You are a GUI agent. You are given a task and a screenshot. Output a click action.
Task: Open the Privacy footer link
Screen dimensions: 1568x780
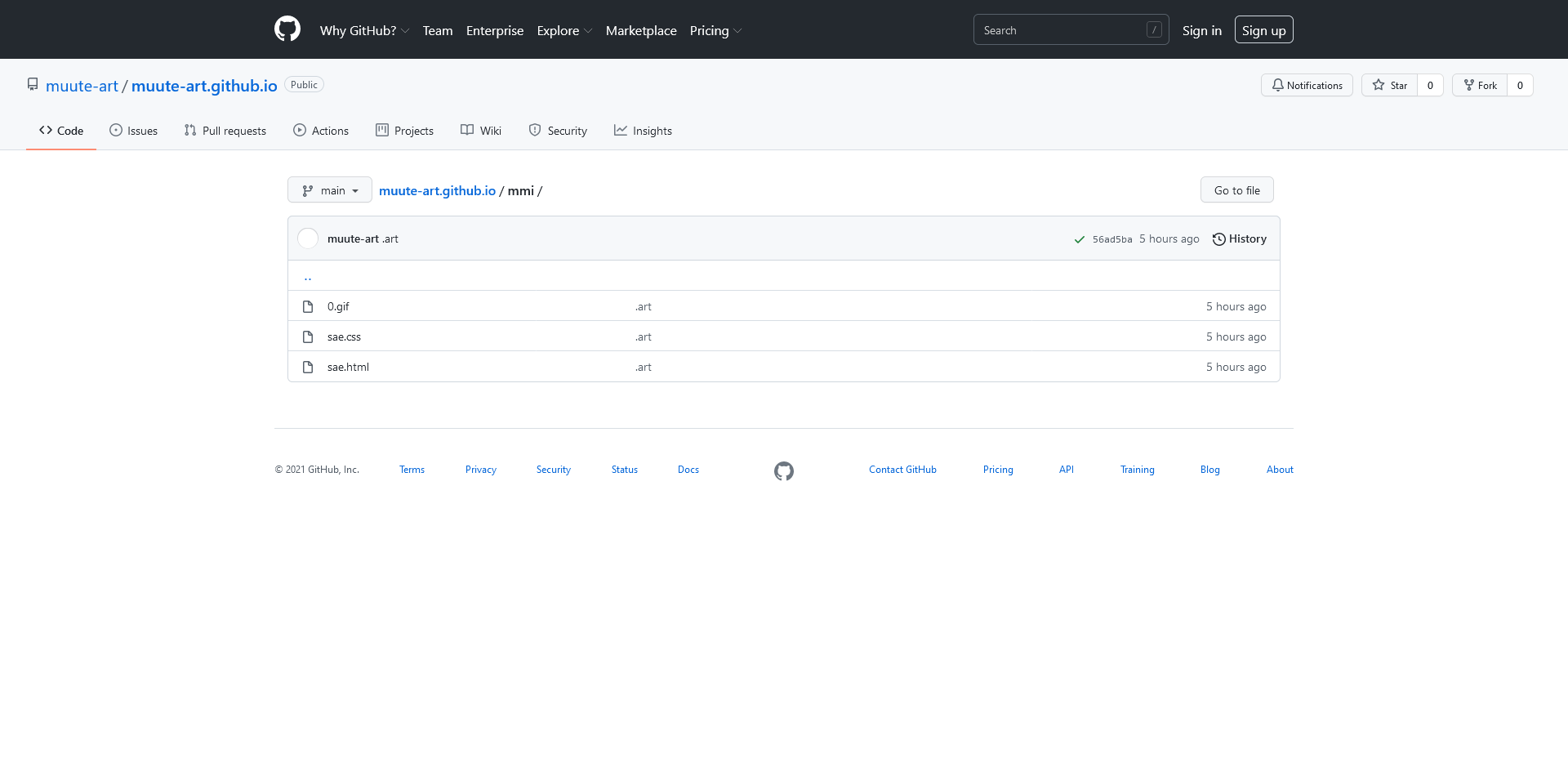click(481, 470)
